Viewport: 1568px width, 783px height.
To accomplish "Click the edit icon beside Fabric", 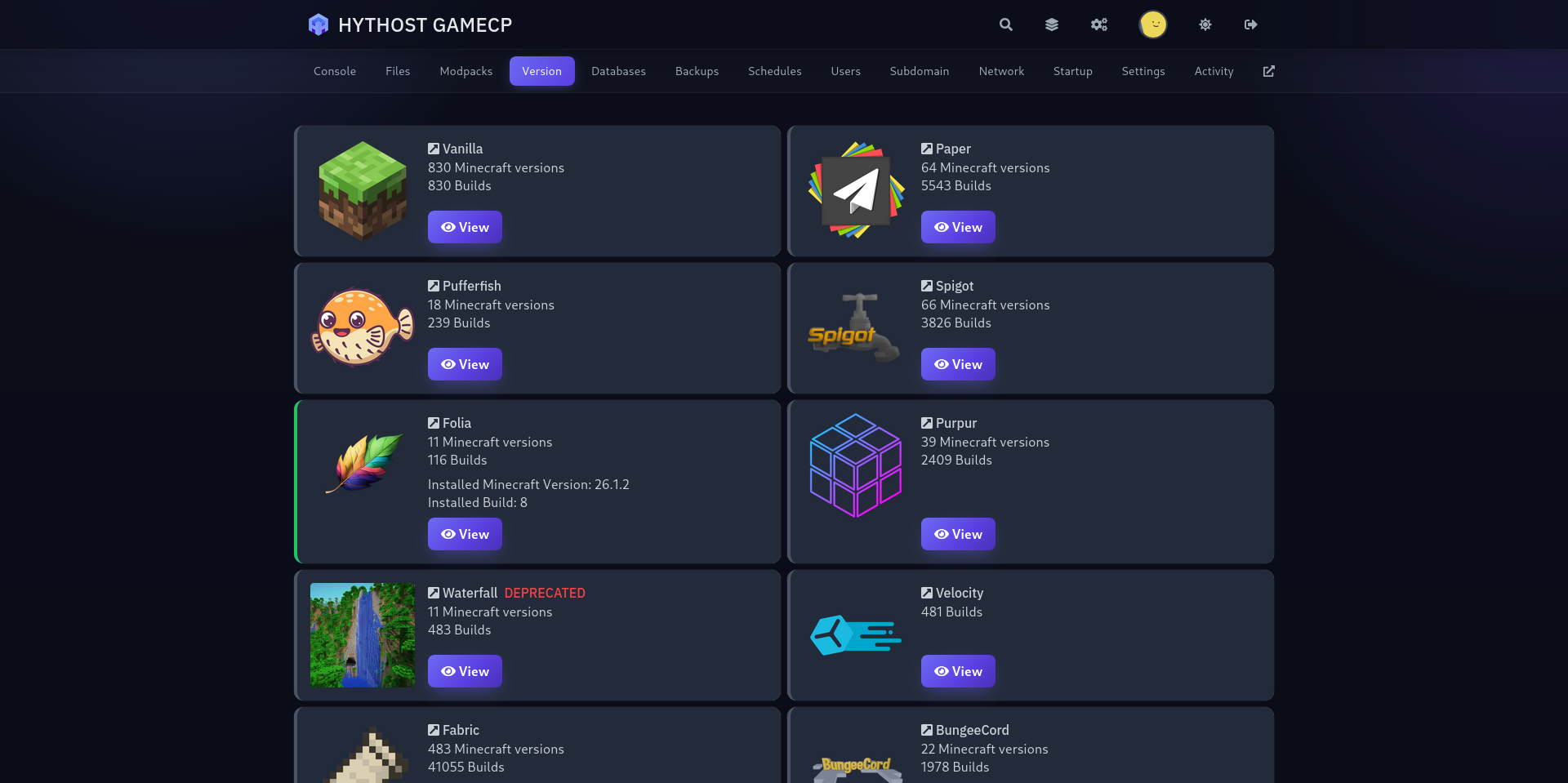I will pyautogui.click(x=434, y=730).
